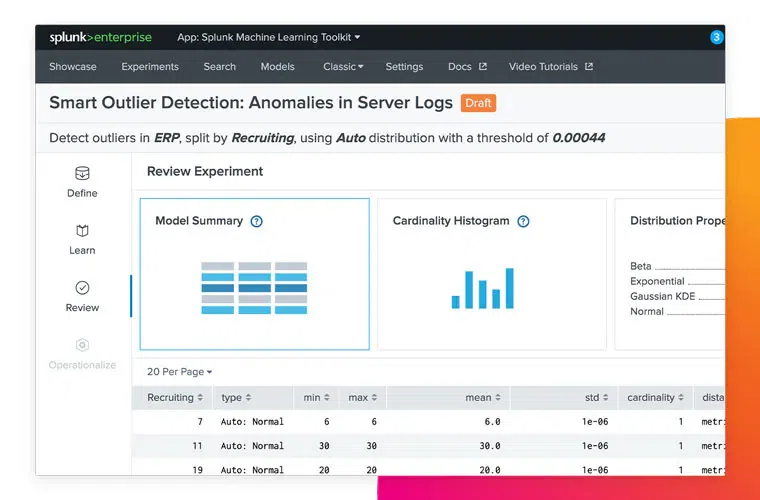Click the Model Summary help icon
Viewport: 760px width, 500px height.
click(257, 221)
